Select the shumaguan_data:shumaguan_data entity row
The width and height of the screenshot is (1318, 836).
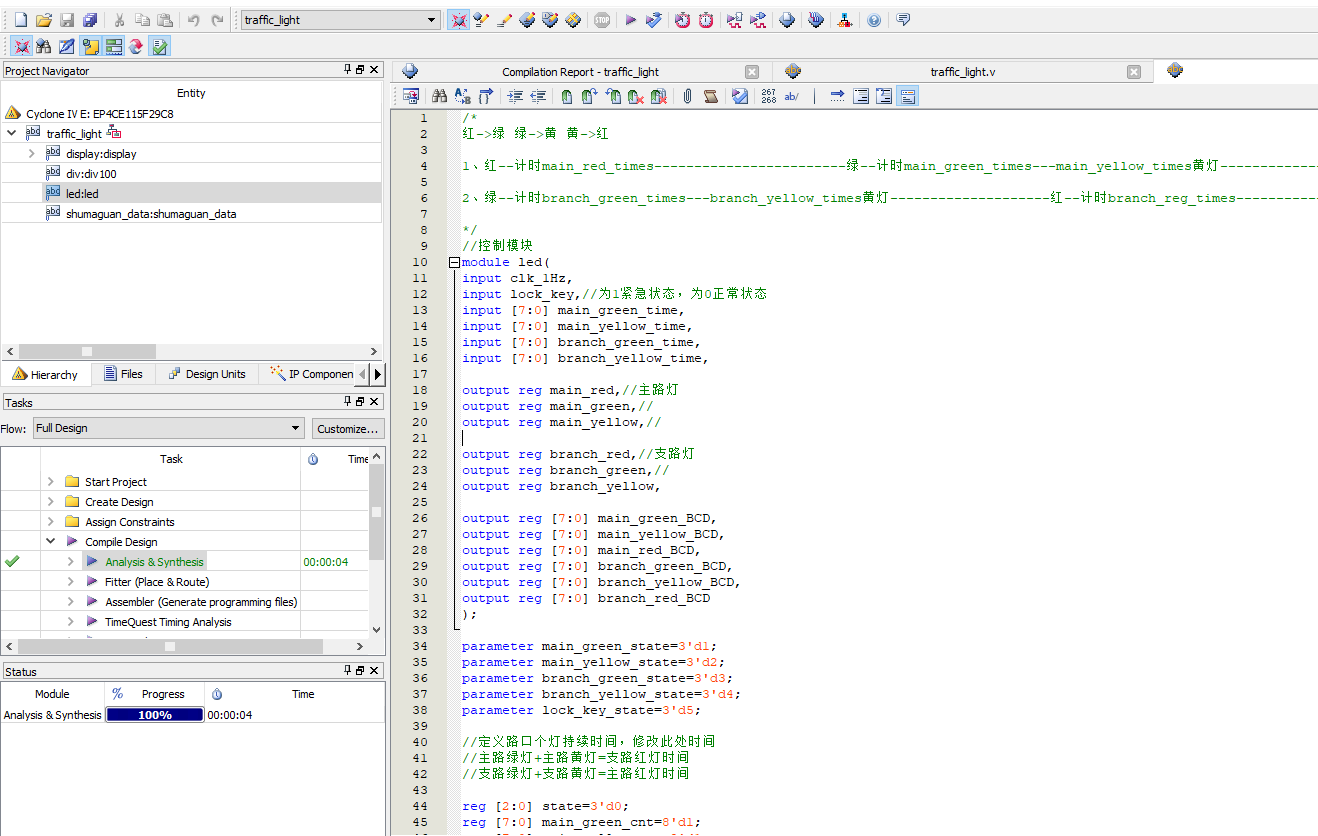(190, 213)
